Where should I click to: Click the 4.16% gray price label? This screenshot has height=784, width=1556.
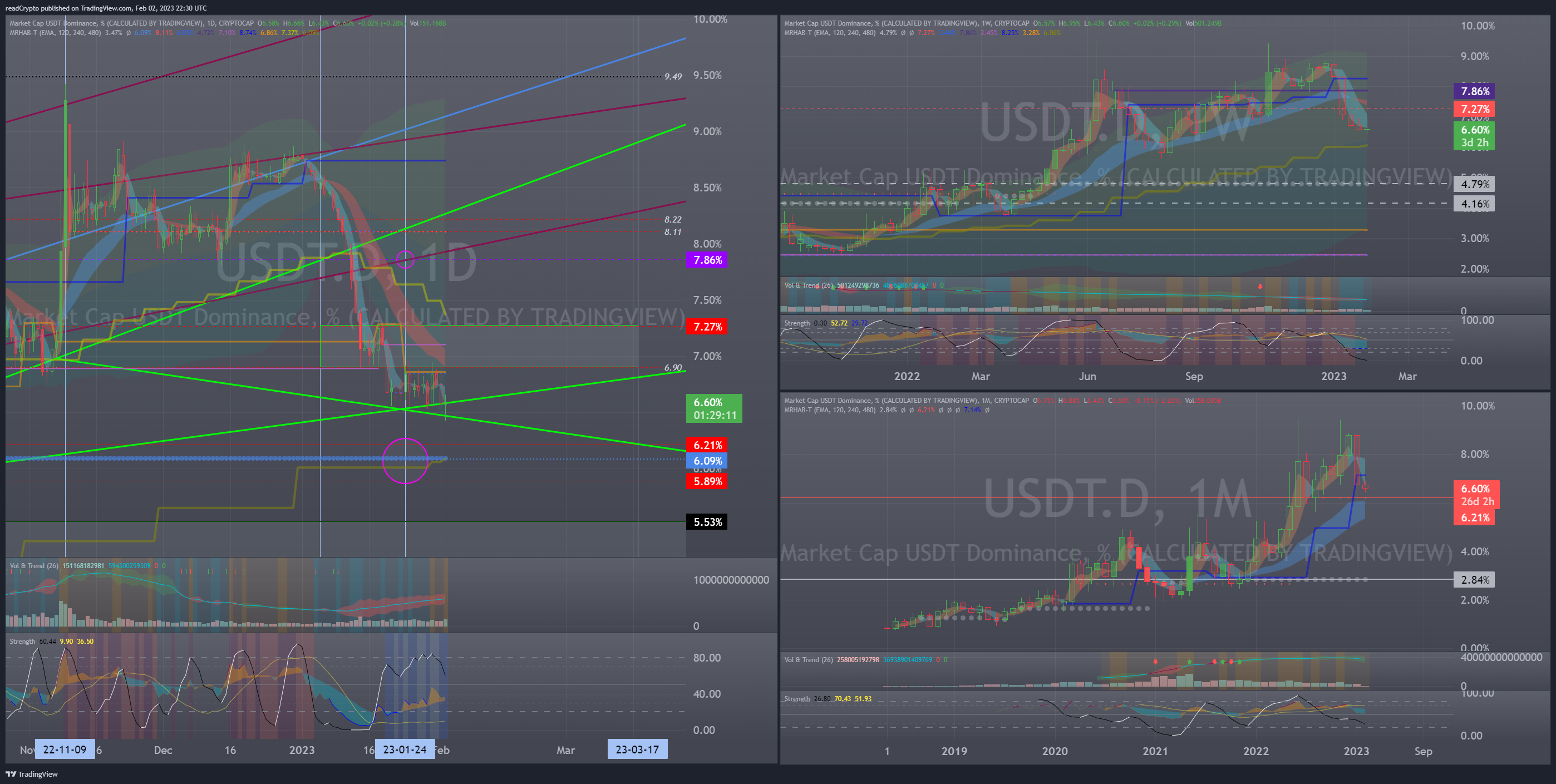1474,204
